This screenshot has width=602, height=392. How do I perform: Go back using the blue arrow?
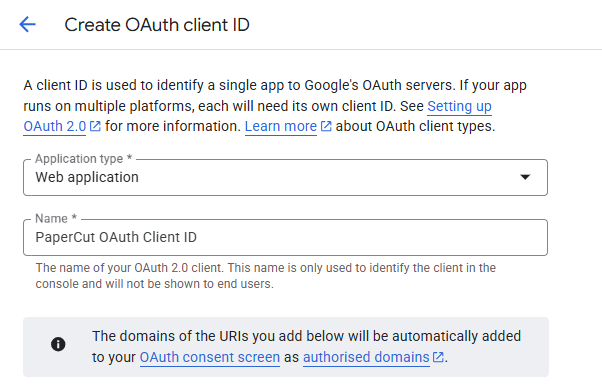27,25
